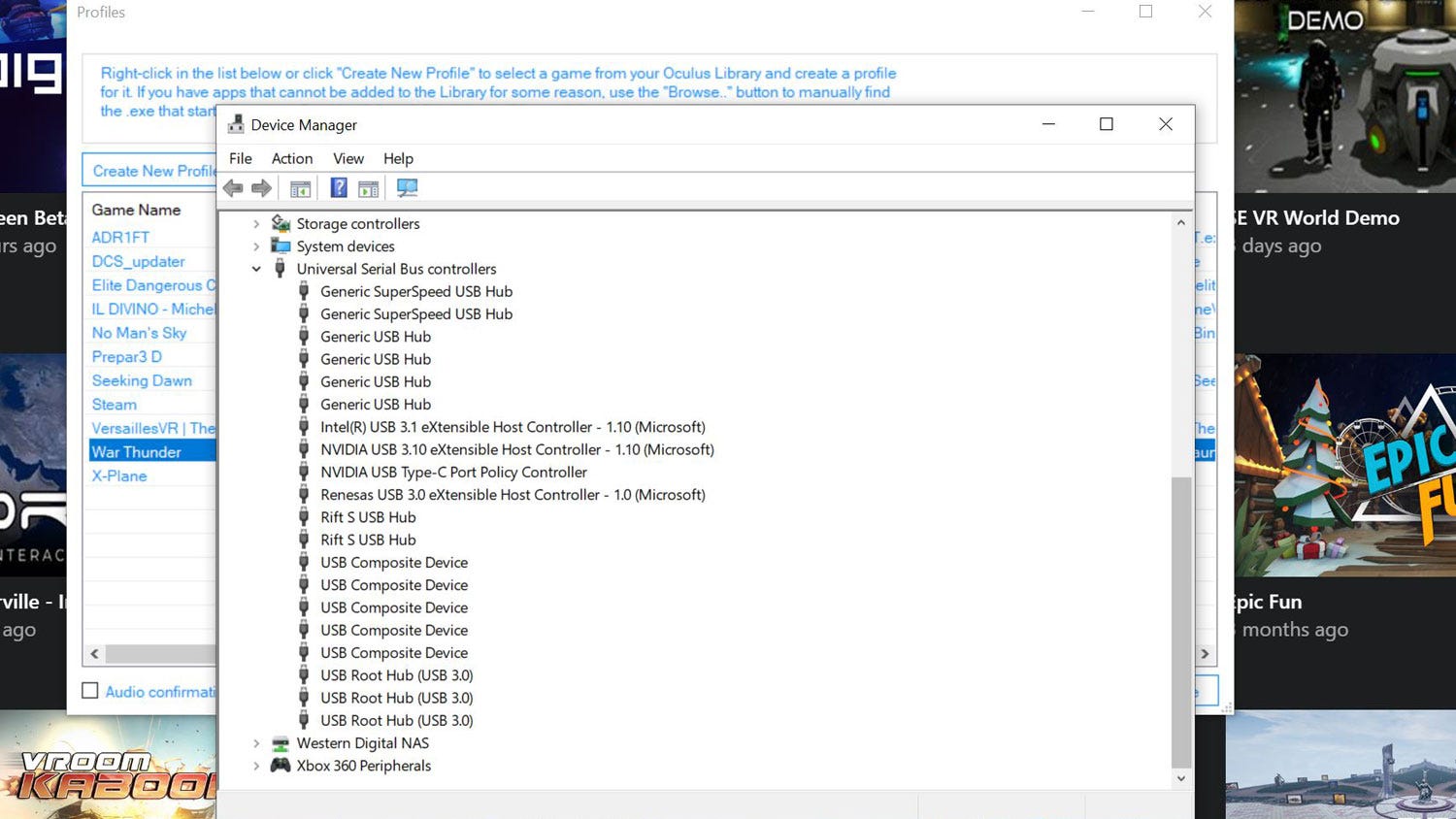
Task: Select the Intel(R) USB 3.1 eXtensible Host Controller icon
Action: 304,427
